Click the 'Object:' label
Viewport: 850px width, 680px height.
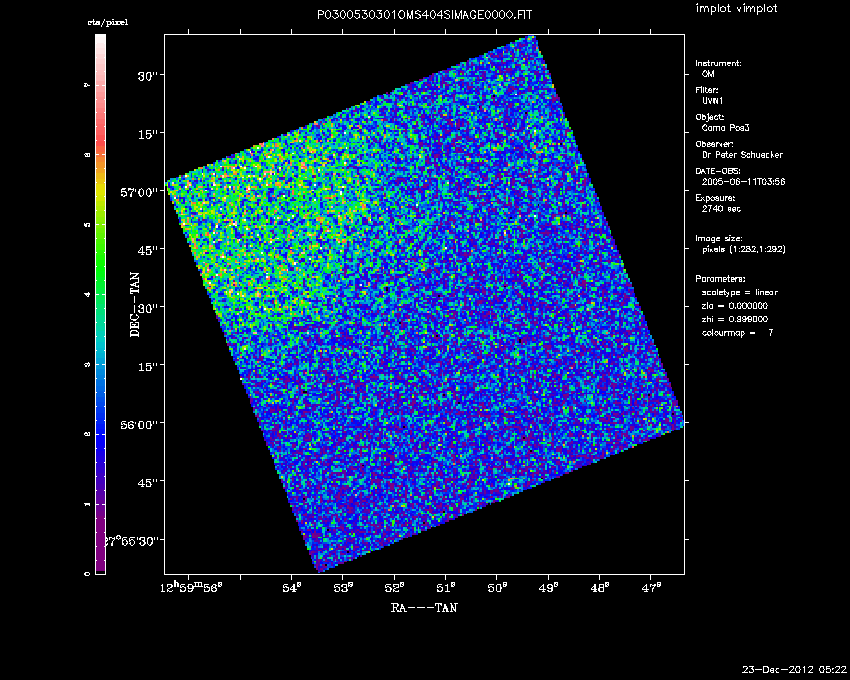click(x=710, y=117)
